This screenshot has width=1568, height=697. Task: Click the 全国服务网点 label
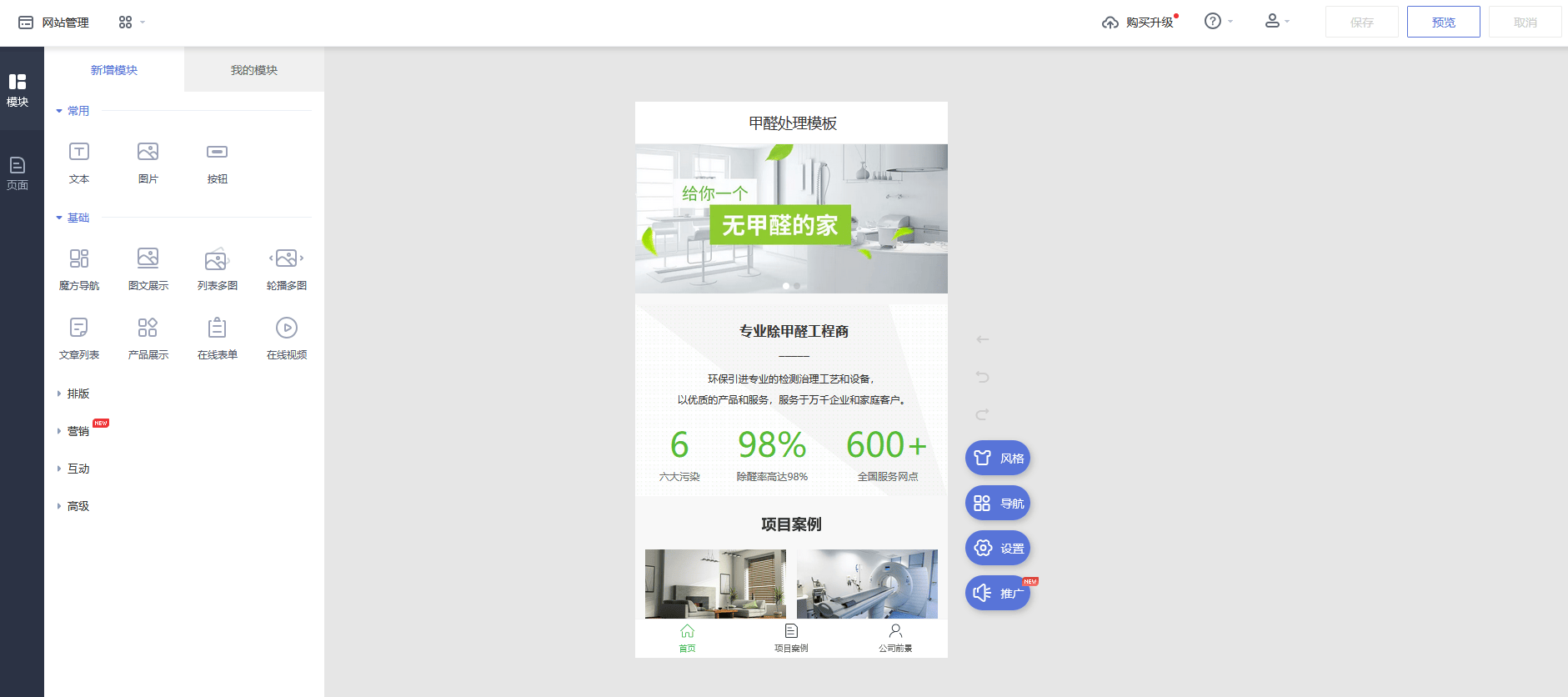tap(888, 477)
